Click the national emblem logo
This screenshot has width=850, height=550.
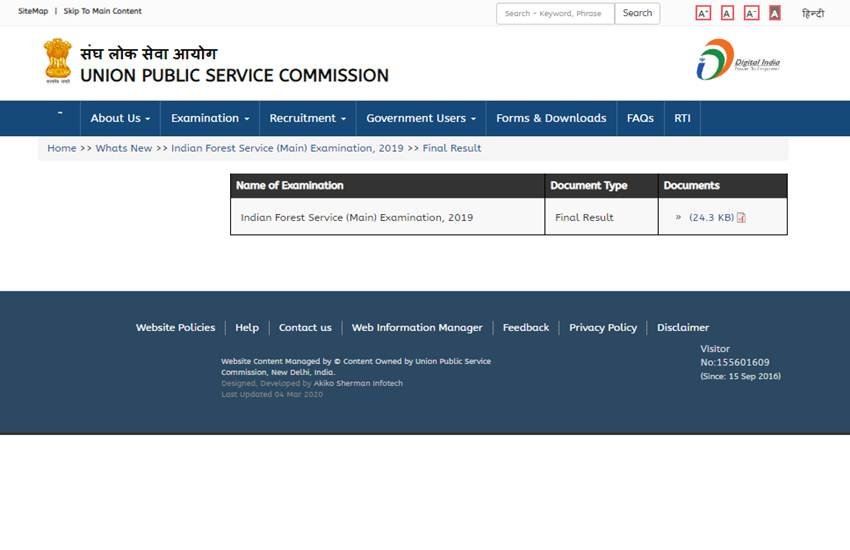pos(58,60)
